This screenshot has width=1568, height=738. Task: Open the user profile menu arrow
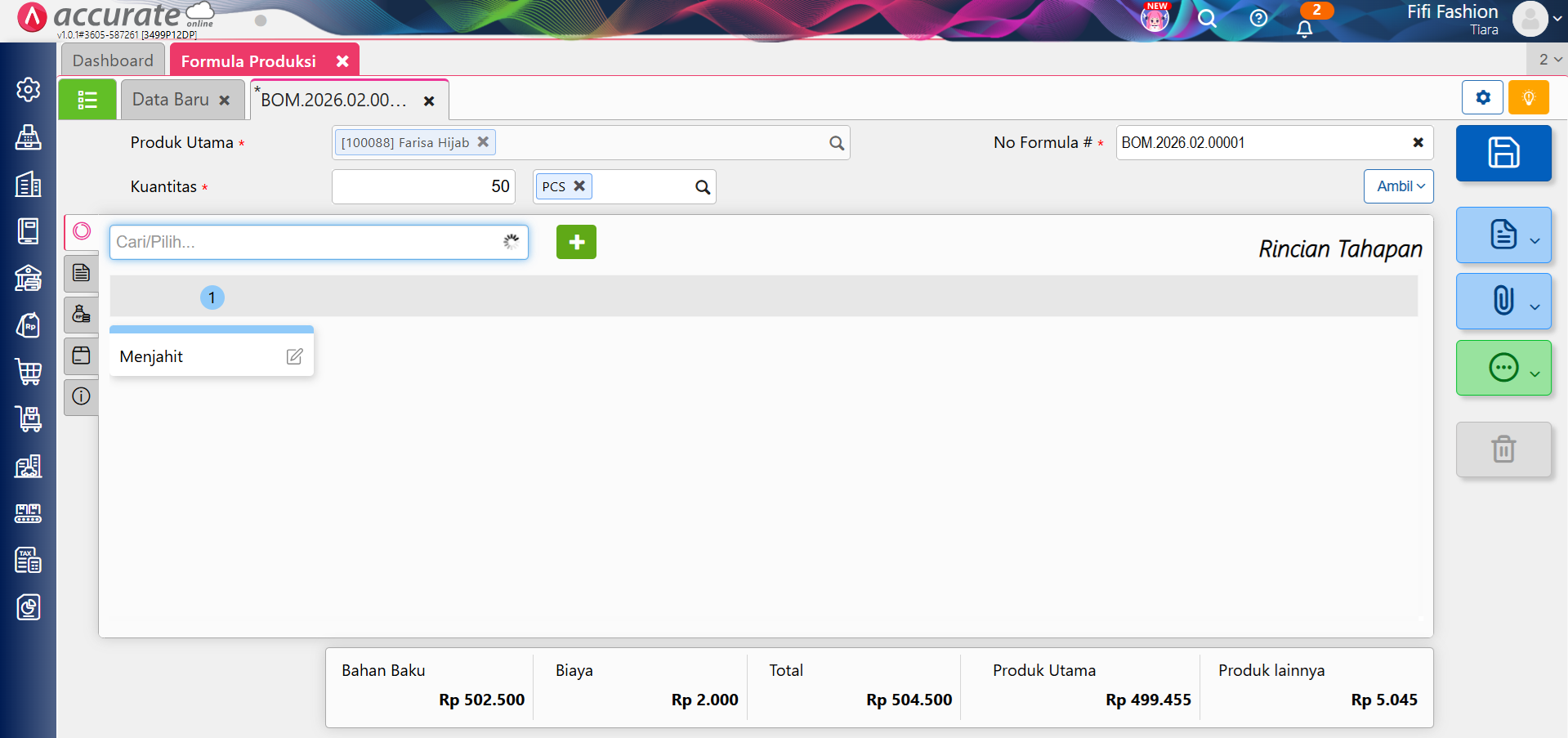[1557, 18]
